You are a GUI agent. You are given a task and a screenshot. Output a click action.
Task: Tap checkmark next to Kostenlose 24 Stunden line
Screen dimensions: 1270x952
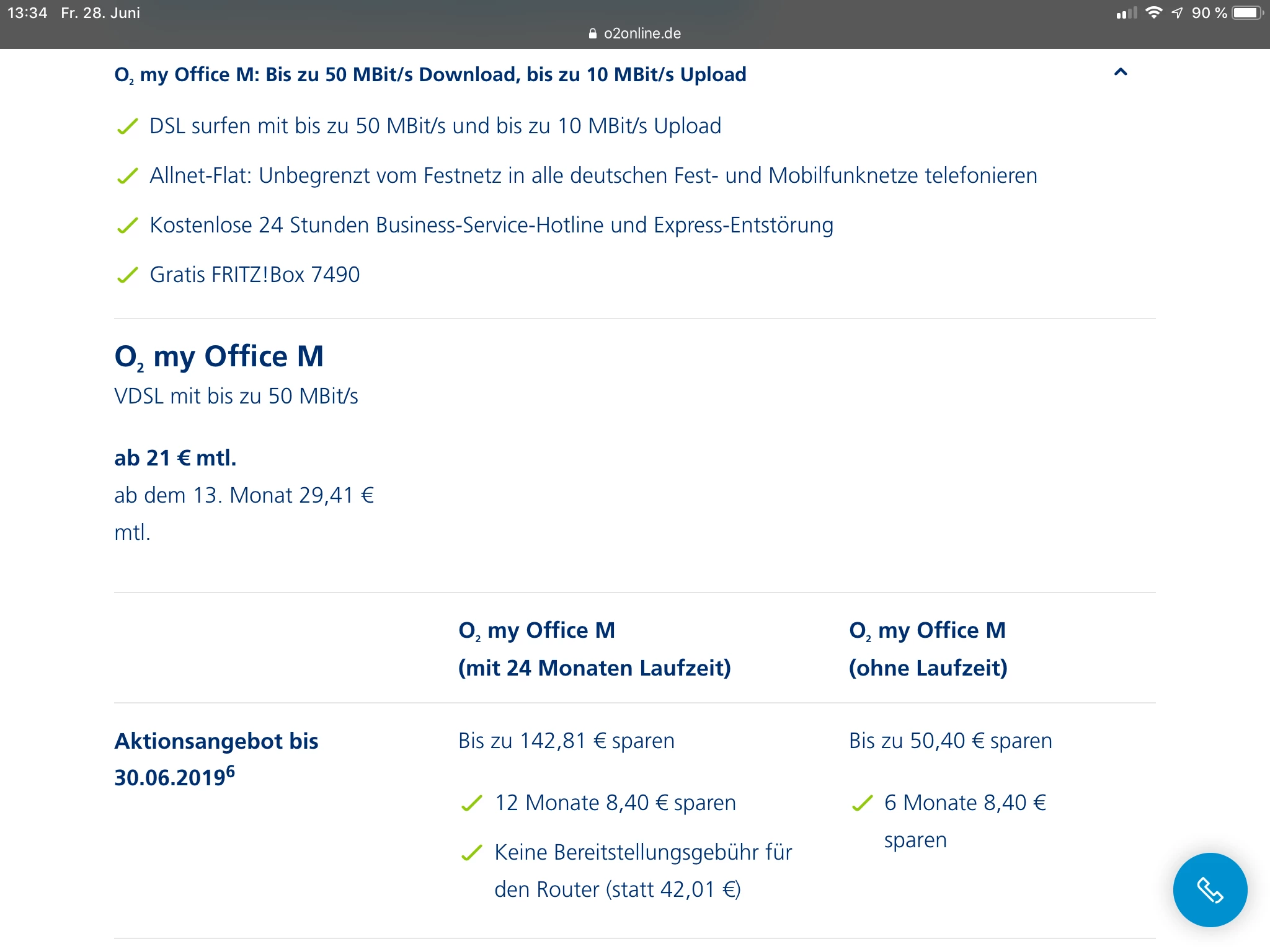point(127,226)
